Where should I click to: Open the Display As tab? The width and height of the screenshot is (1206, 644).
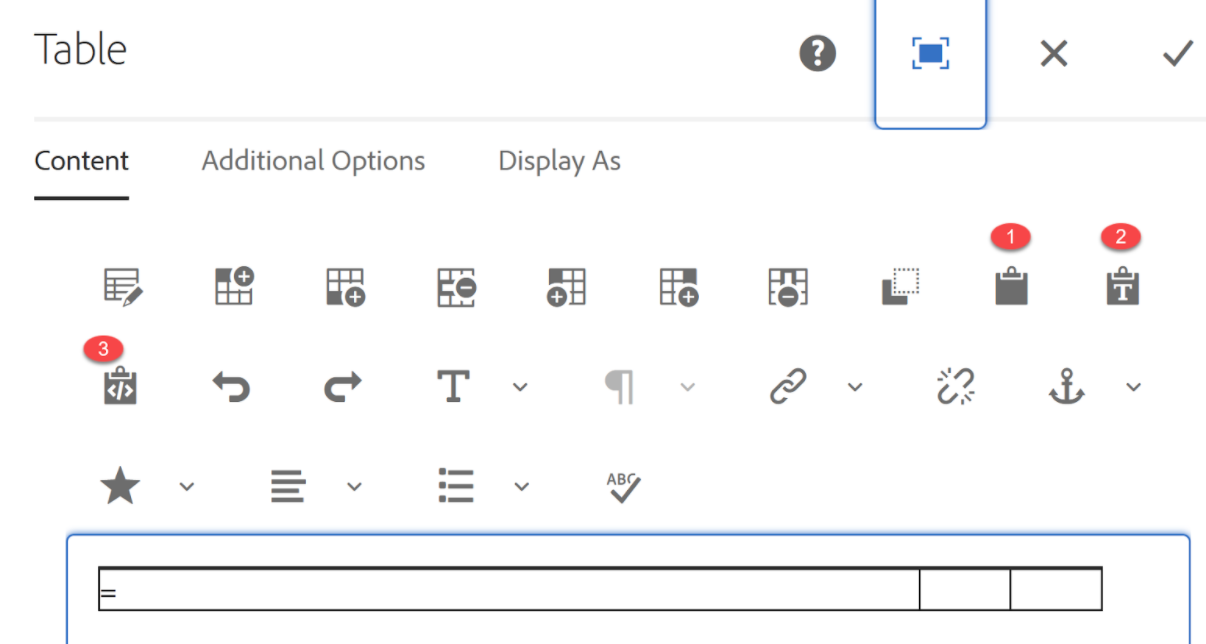pyautogui.click(x=559, y=161)
